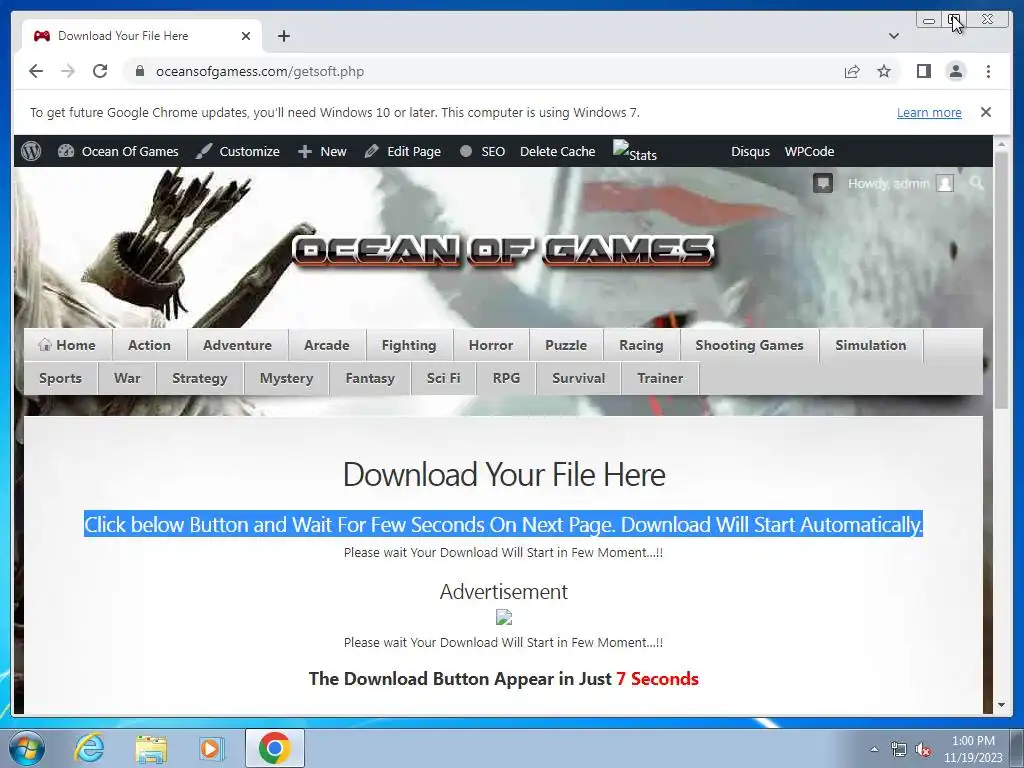
Task: Open the Racing category
Action: pos(641,345)
